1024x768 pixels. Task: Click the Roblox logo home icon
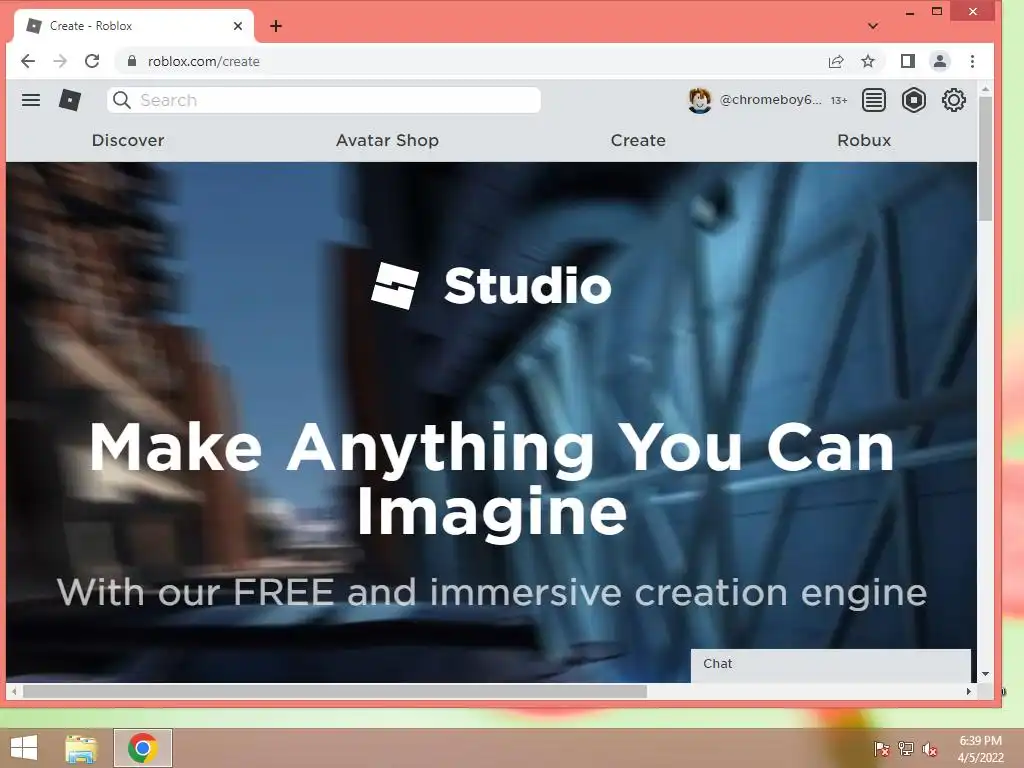click(70, 100)
